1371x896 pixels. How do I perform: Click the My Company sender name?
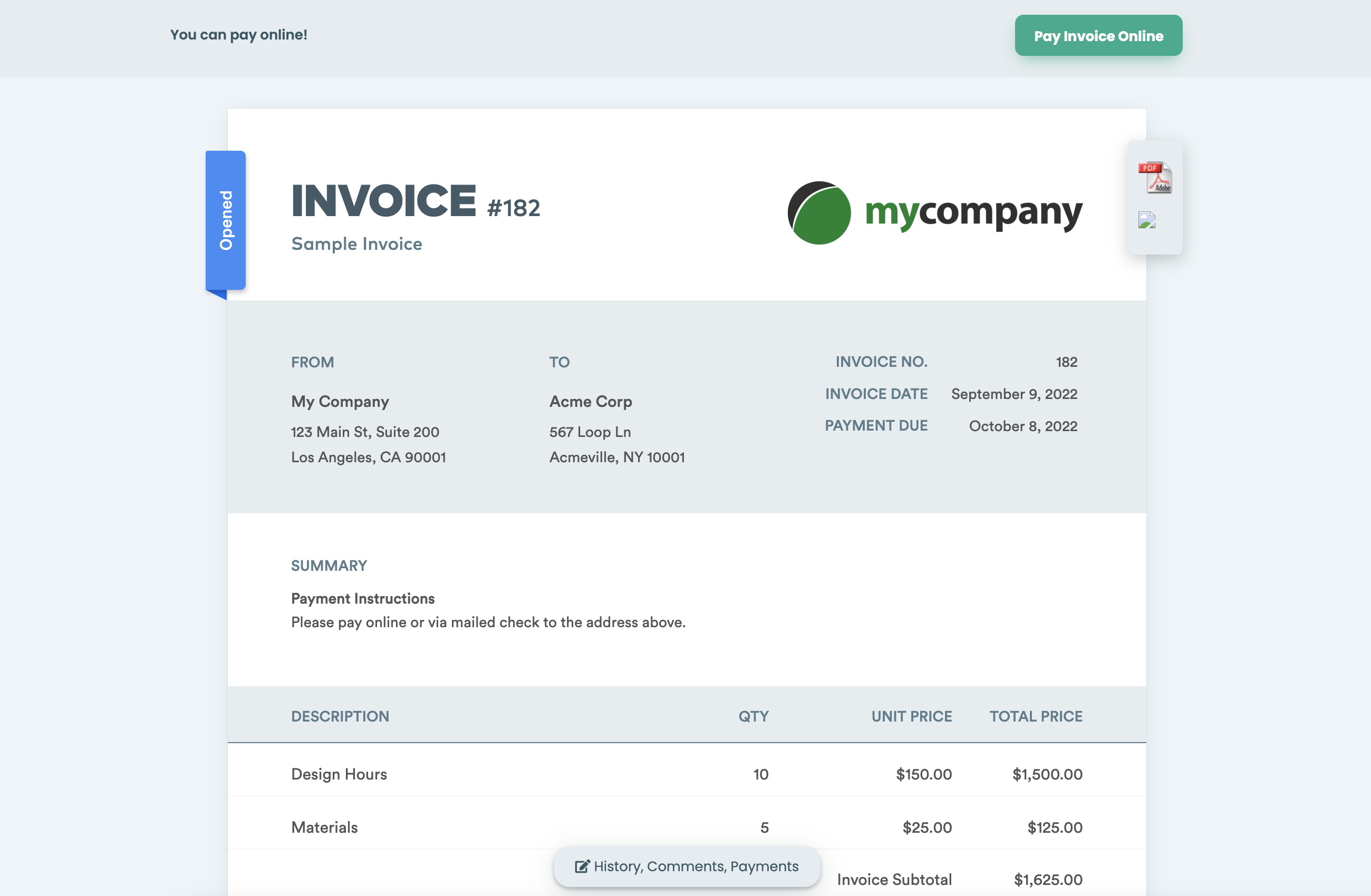340,402
